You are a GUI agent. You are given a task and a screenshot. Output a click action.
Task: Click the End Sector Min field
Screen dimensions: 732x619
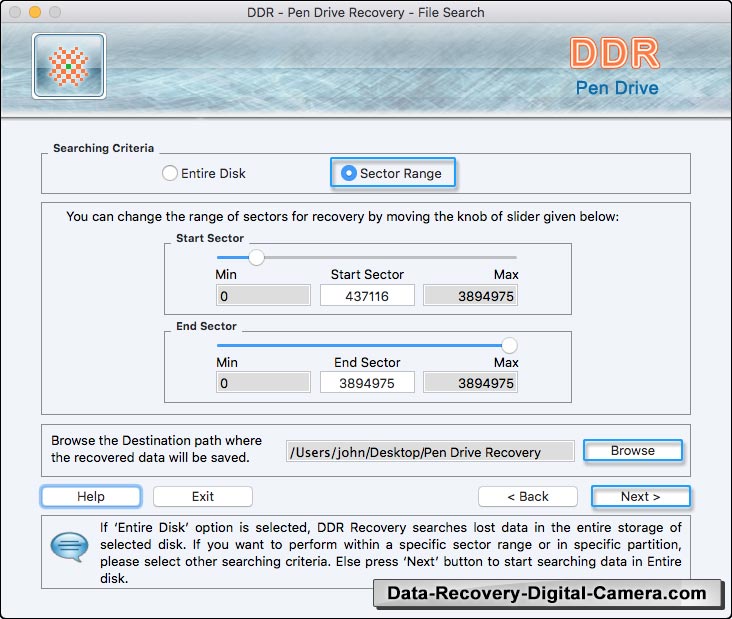[x=263, y=383]
